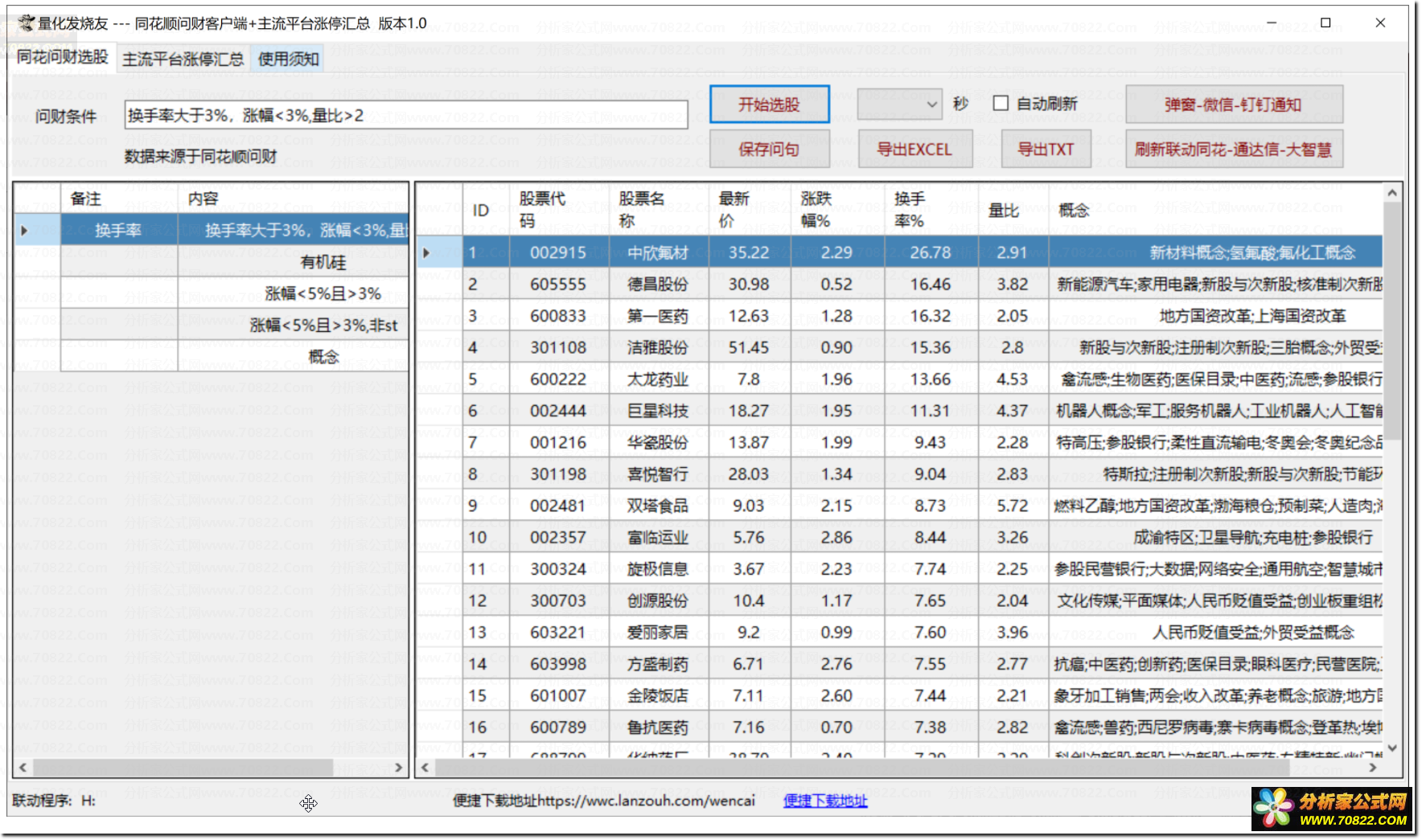This screenshot has height=840, width=1422.
Task: Click stock name 创源股份
Action: click(658, 600)
